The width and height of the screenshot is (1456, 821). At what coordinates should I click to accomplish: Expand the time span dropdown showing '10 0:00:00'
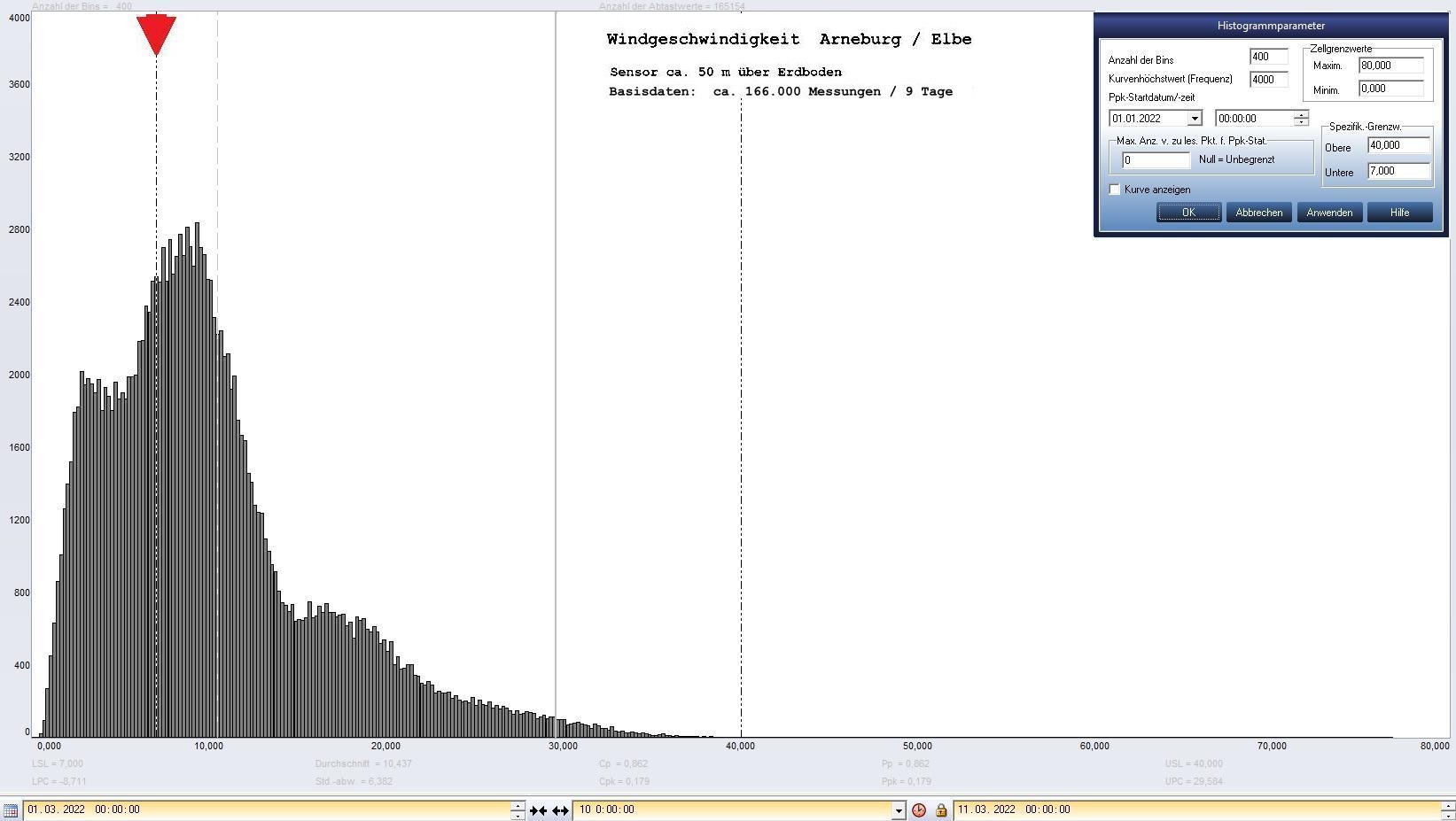[898, 810]
